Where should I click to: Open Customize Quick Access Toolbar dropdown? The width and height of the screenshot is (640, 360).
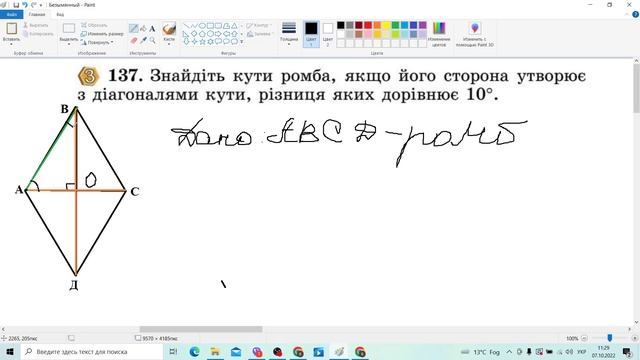41,5
